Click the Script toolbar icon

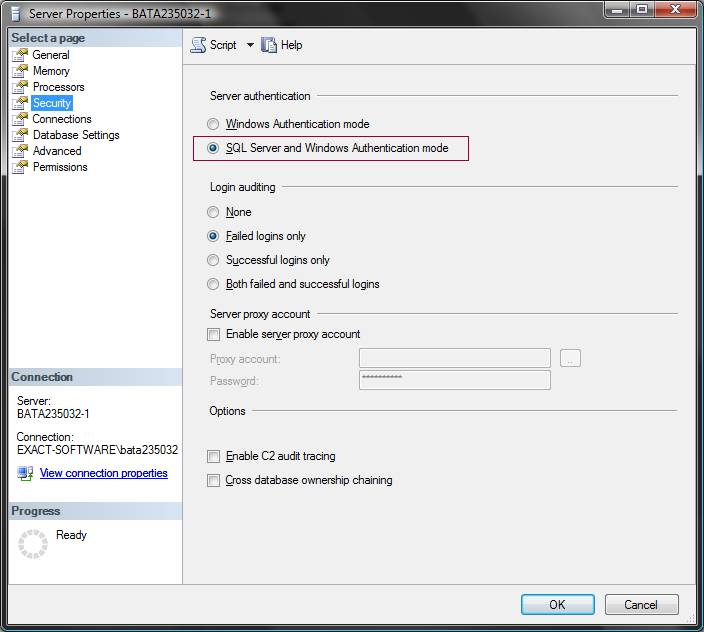coord(198,45)
